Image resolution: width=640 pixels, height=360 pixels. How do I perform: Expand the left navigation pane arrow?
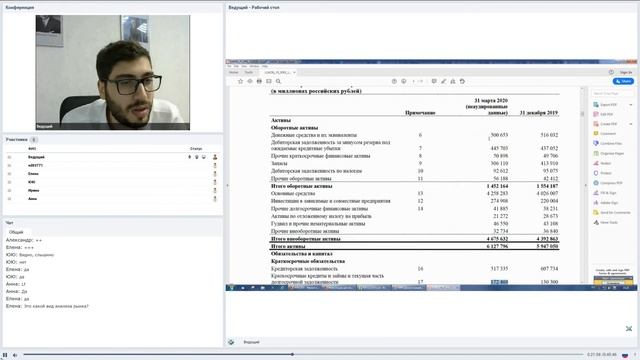228,185
